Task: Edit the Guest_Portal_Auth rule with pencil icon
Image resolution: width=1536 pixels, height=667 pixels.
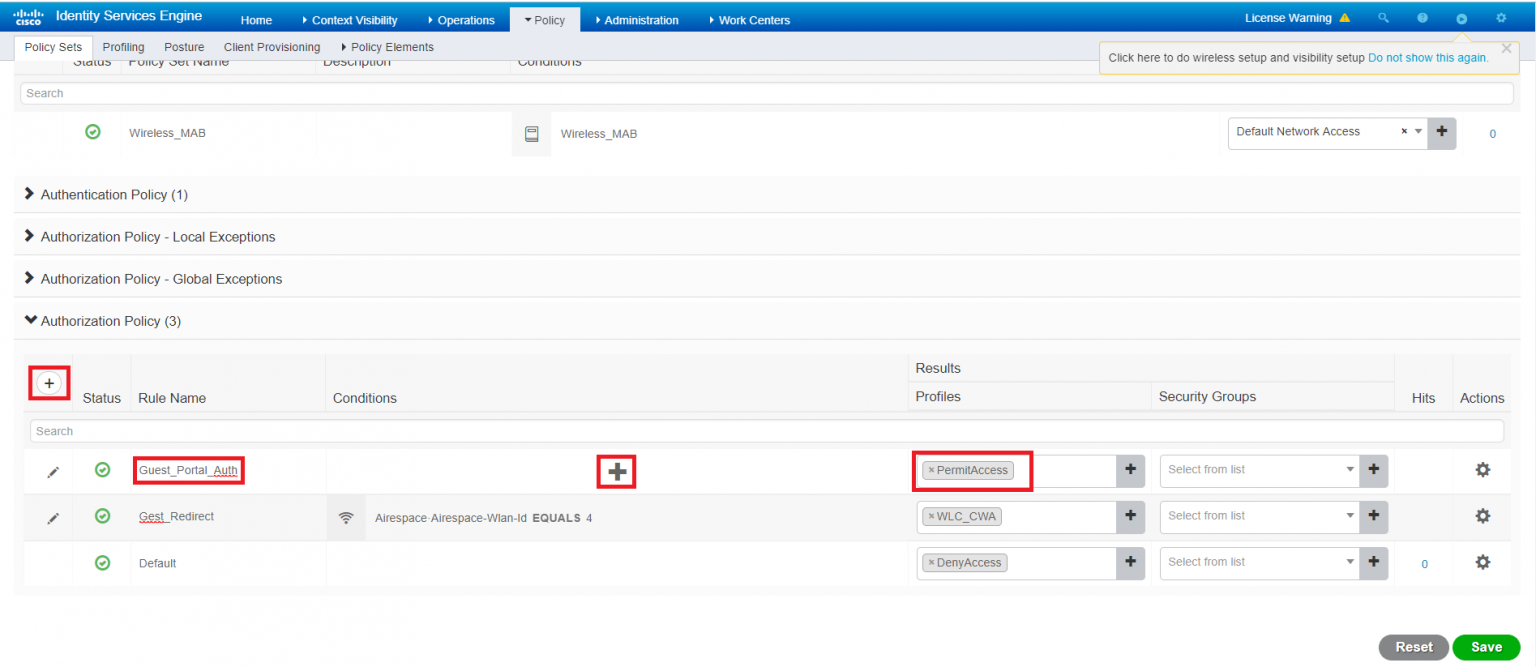Action: pyautogui.click(x=53, y=469)
